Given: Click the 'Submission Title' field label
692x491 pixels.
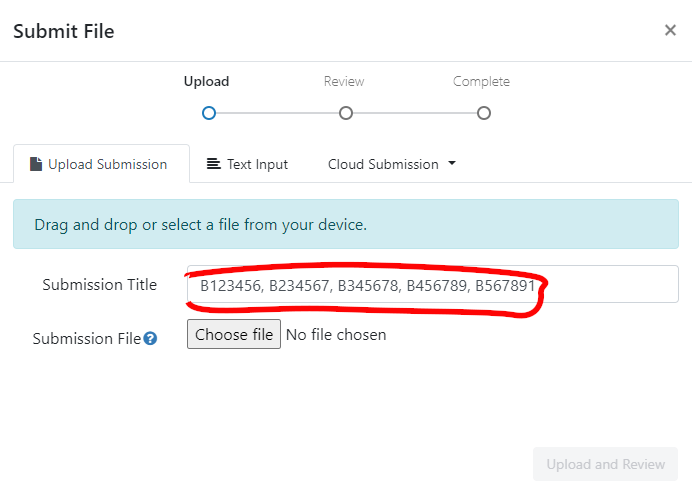Looking at the screenshot, I should (x=99, y=285).
